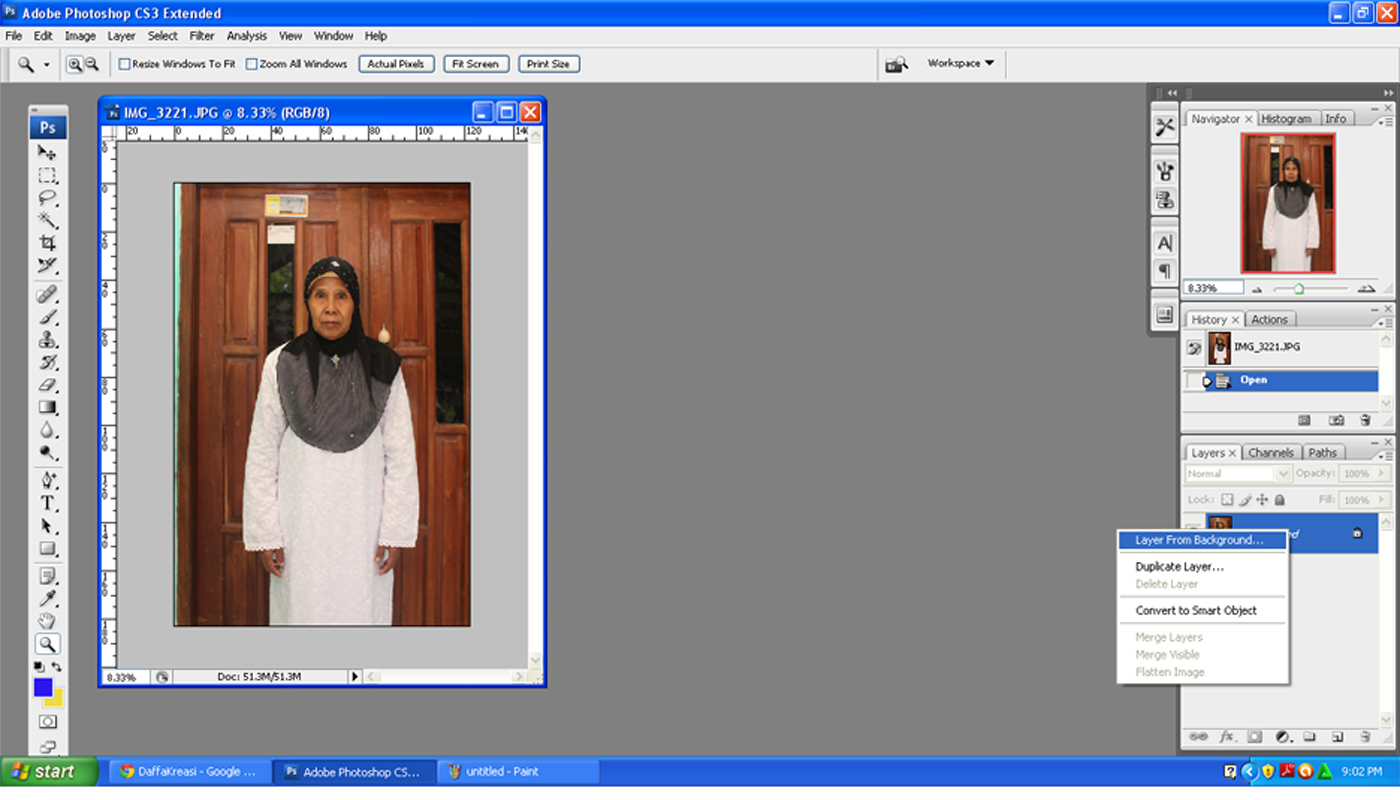Toggle Lock transparent pixels on the layer

(1226, 498)
